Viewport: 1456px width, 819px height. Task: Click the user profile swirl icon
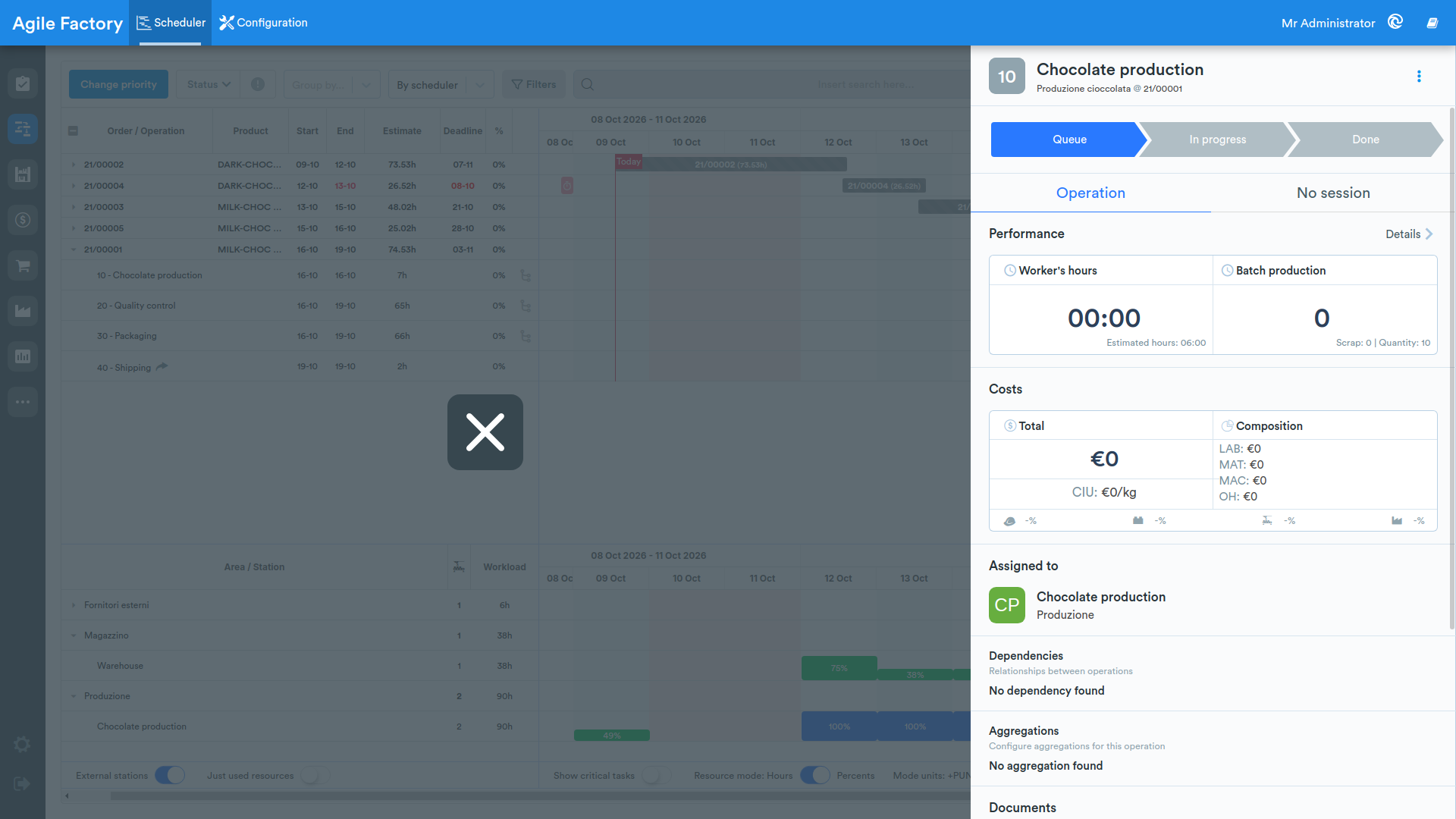coord(1395,22)
